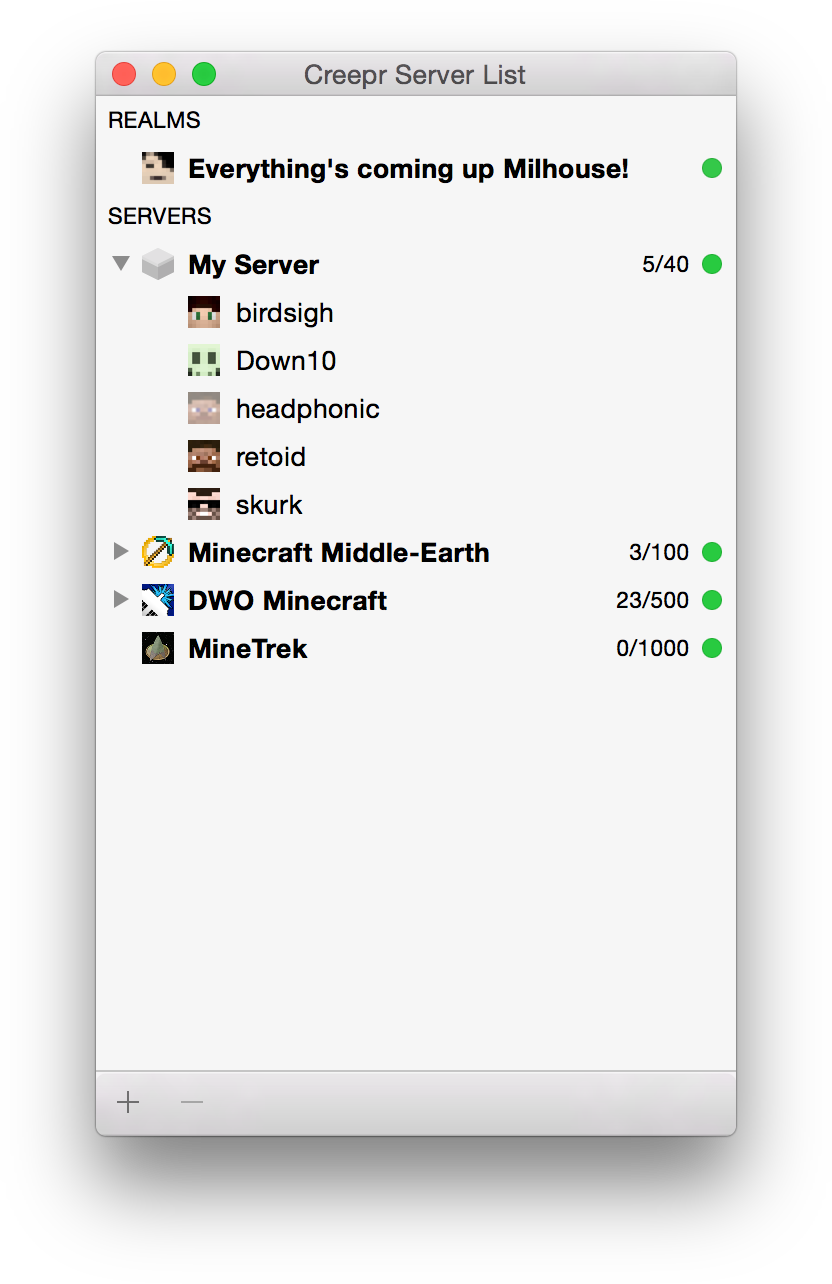Click the MineTrek server icon
This screenshot has height=1284, width=832.
tap(158, 648)
